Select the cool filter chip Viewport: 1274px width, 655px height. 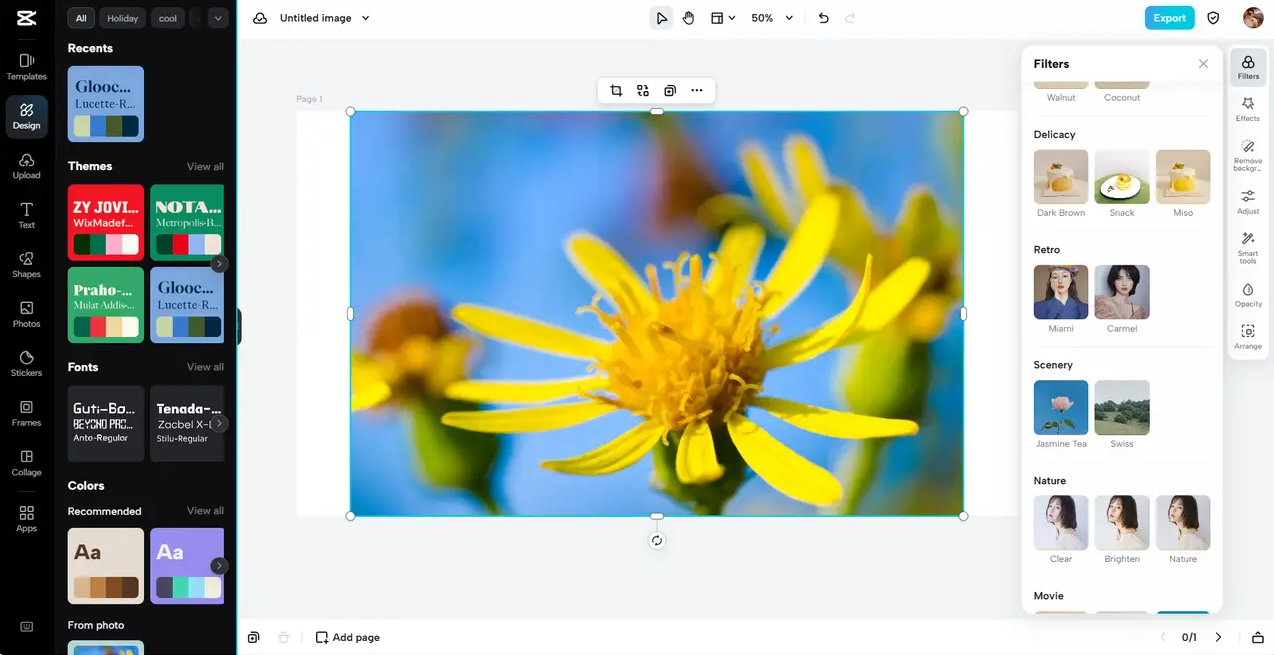(x=168, y=18)
